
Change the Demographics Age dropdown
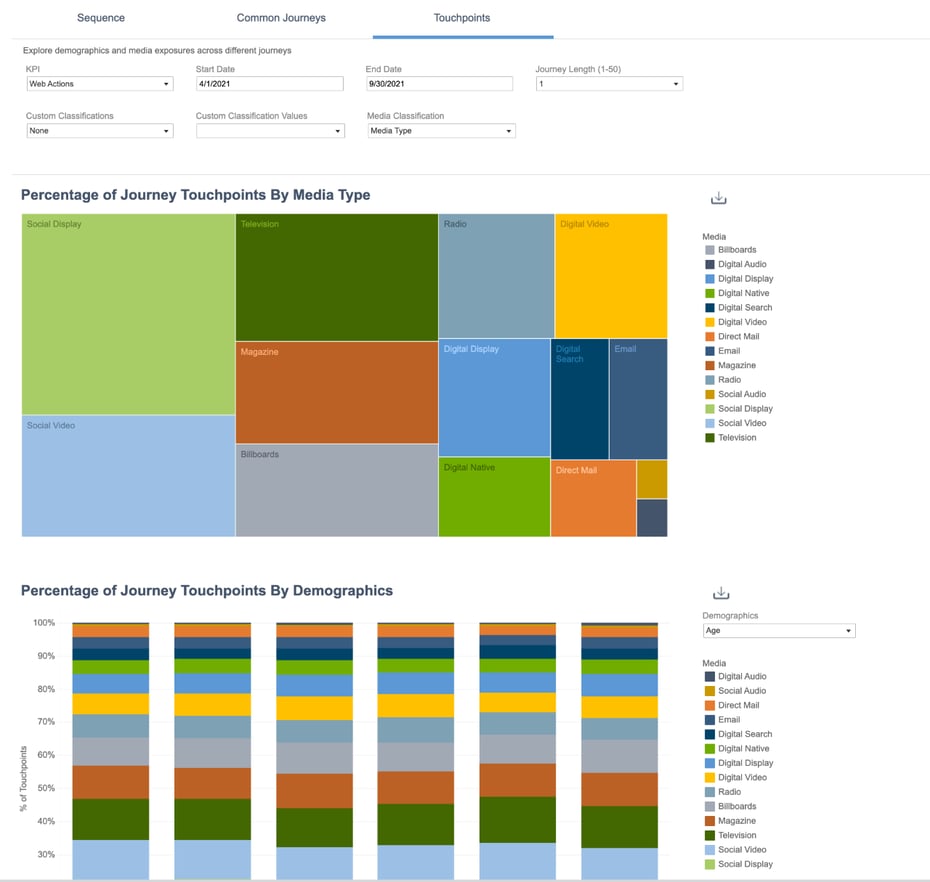(779, 631)
